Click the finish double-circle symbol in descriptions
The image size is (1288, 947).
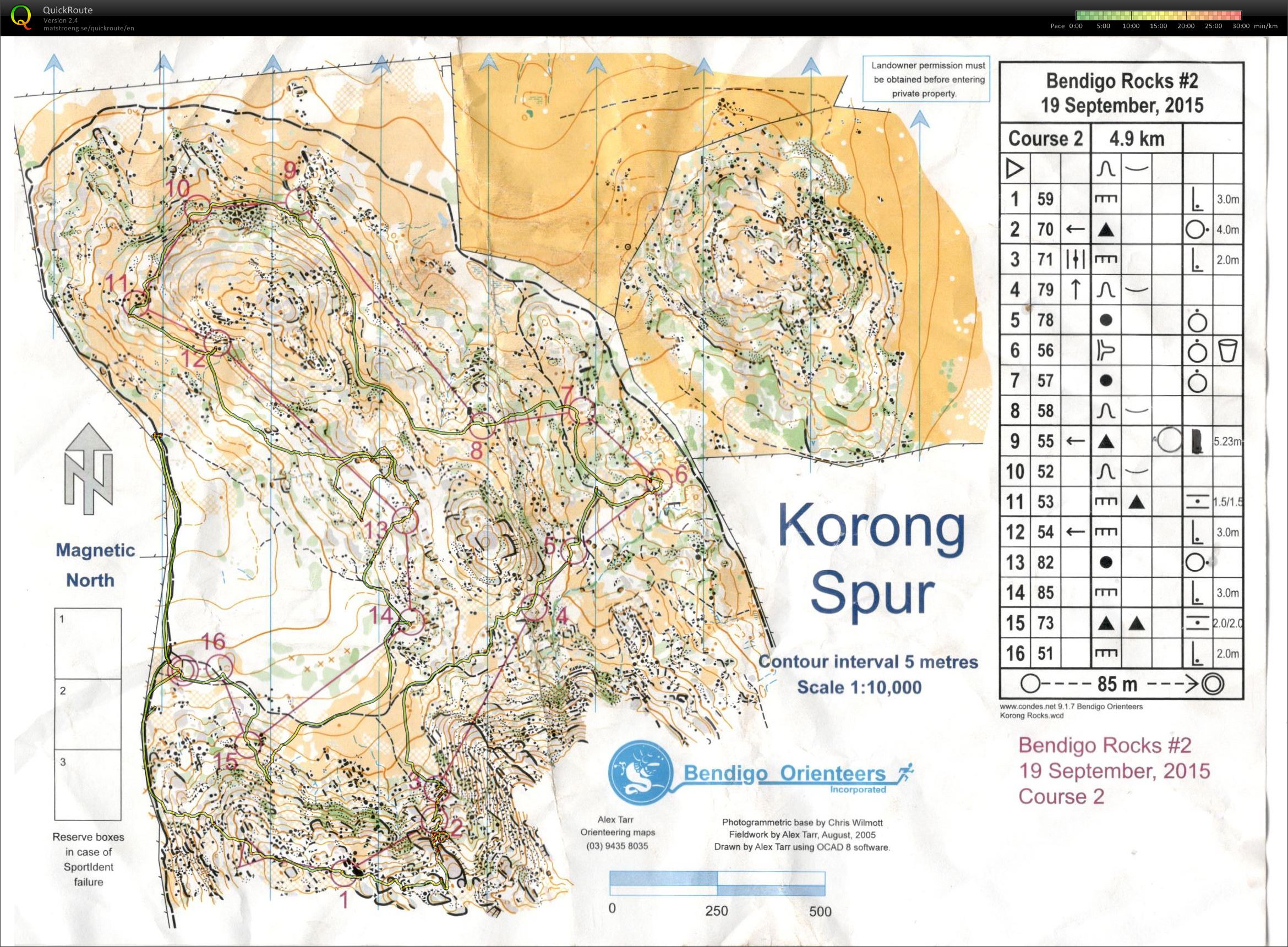[x=1214, y=684]
